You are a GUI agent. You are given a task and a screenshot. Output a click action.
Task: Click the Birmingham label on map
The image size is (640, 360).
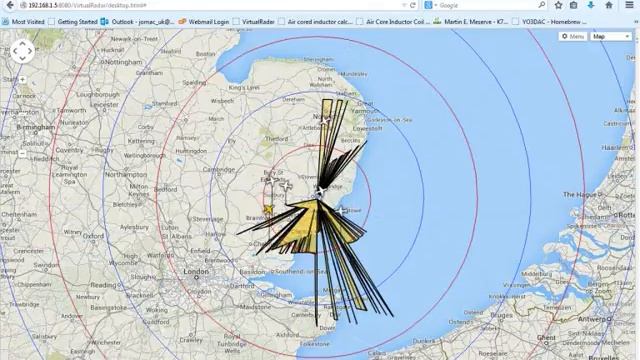coord(36,127)
